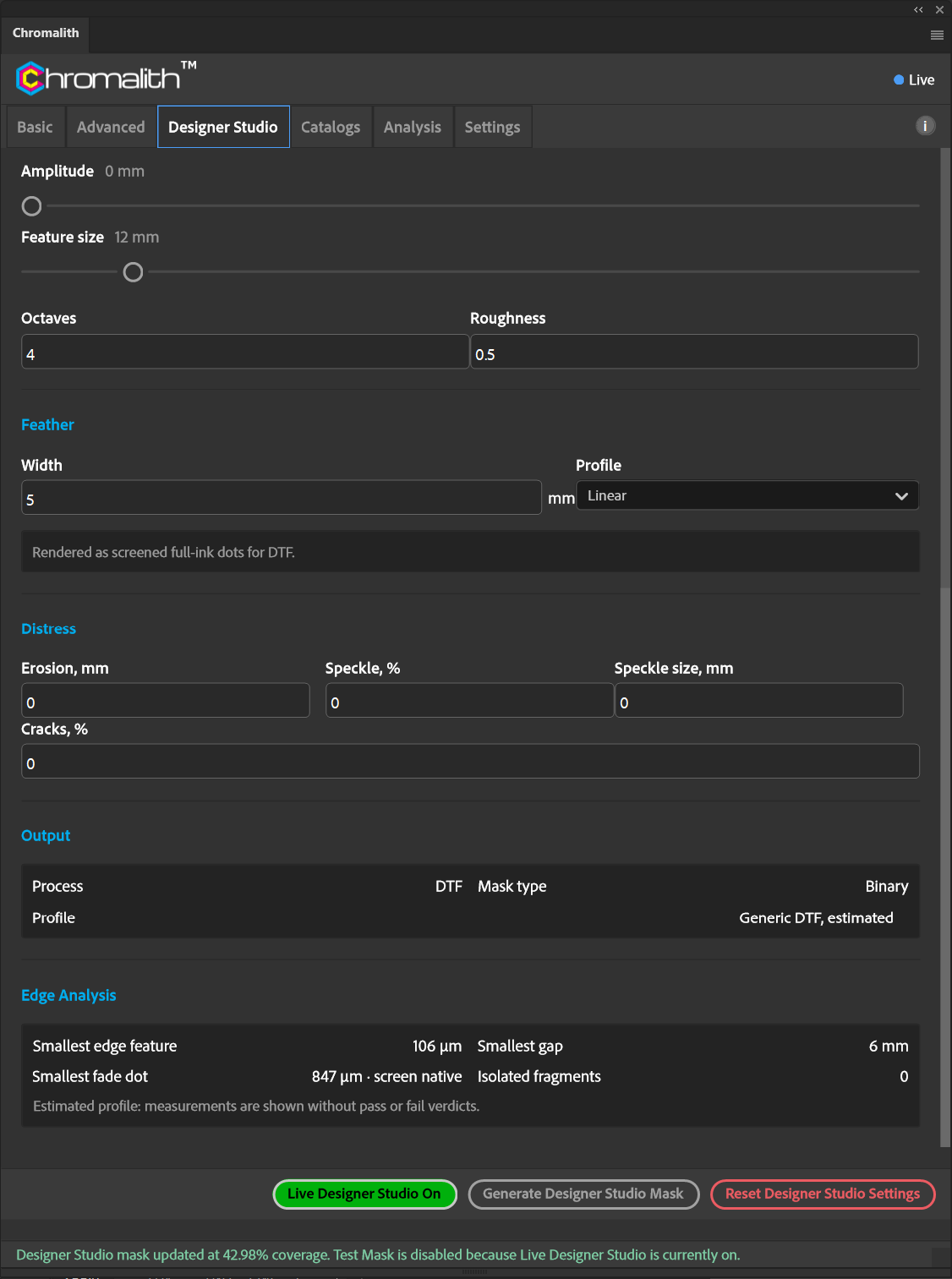The image size is (952, 1279).
Task: Close the Chromalith panel
Action: point(939,10)
